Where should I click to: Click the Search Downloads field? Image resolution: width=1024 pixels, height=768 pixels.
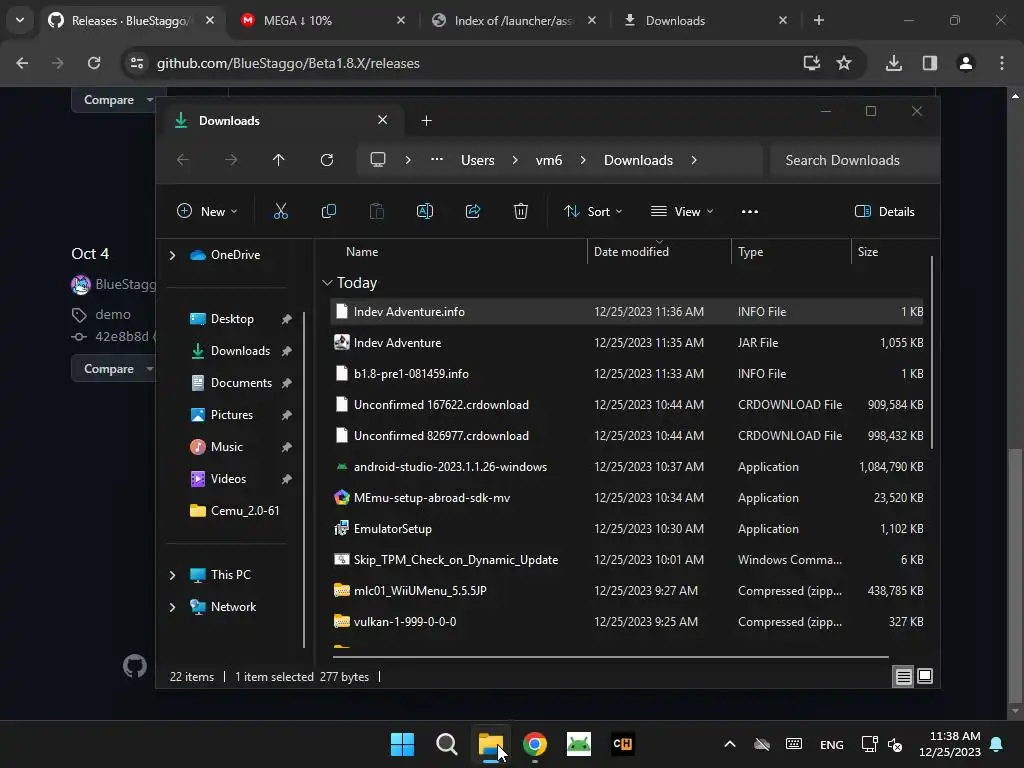point(854,160)
